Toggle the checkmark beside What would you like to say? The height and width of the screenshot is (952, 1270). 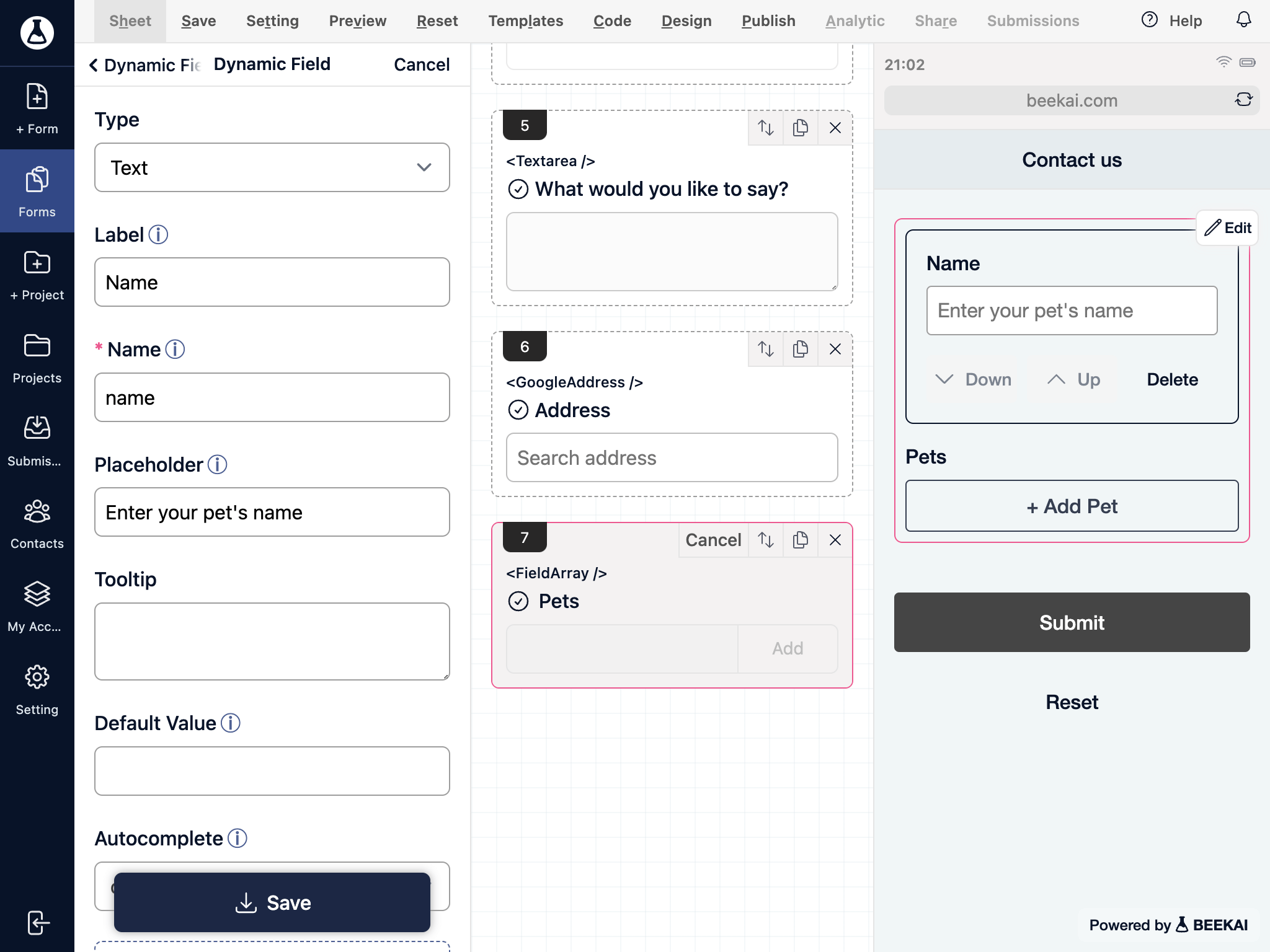pyautogui.click(x=518, y=189)
